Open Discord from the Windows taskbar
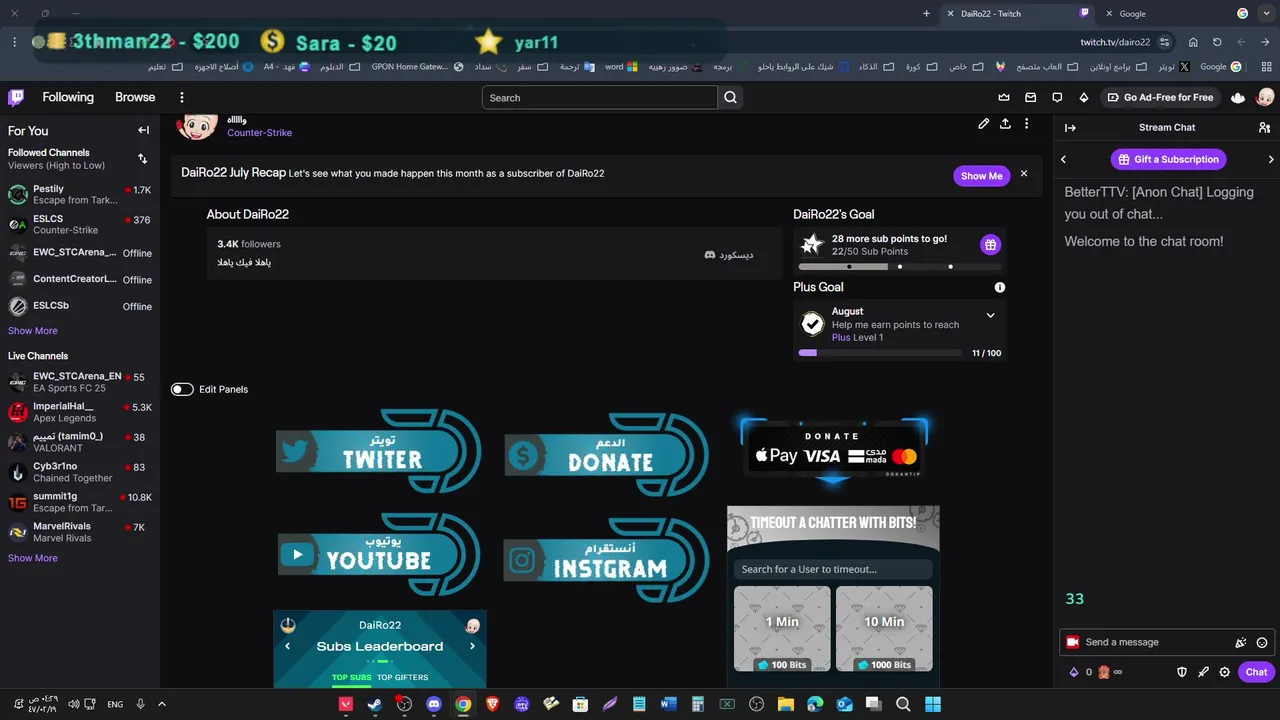Viewport: 1280px width, 720px height. pos(434,704)
